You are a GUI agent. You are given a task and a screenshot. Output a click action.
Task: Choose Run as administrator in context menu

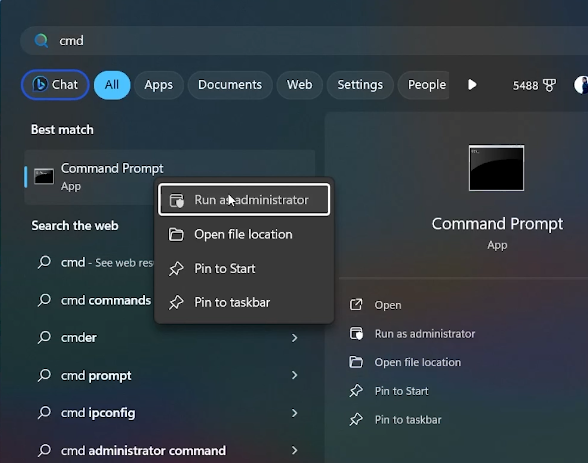coord(244,200)
